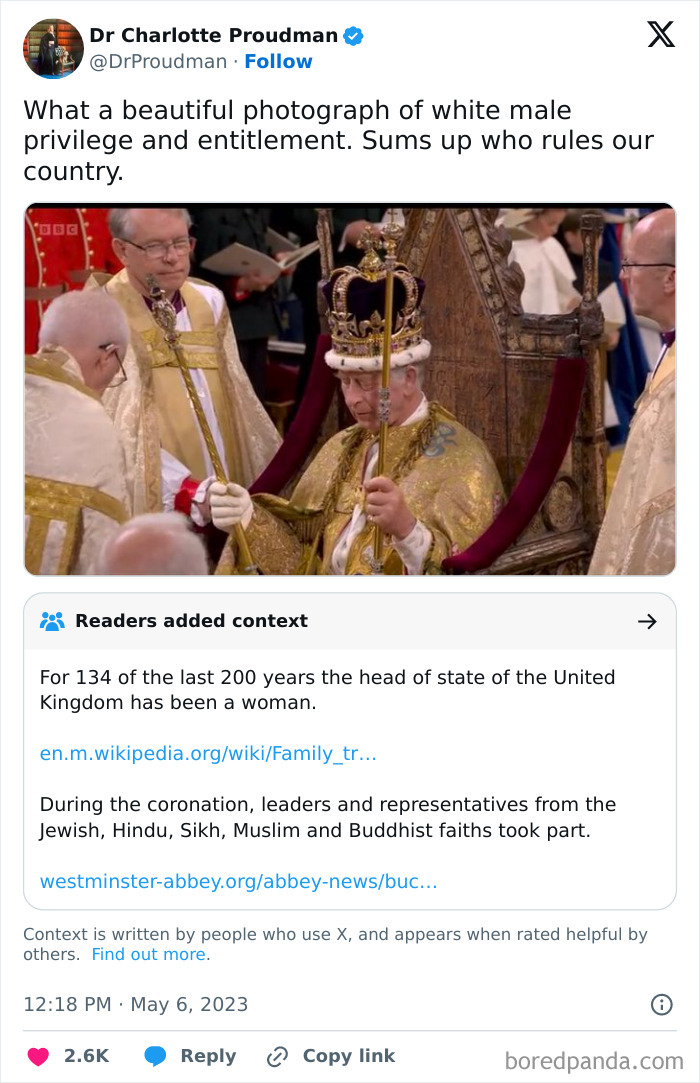Viewport: 700px width, 1083px height.
Task: Like the tweet using the heart icon
Action: pyautogui.click(x=40, y=1056)
